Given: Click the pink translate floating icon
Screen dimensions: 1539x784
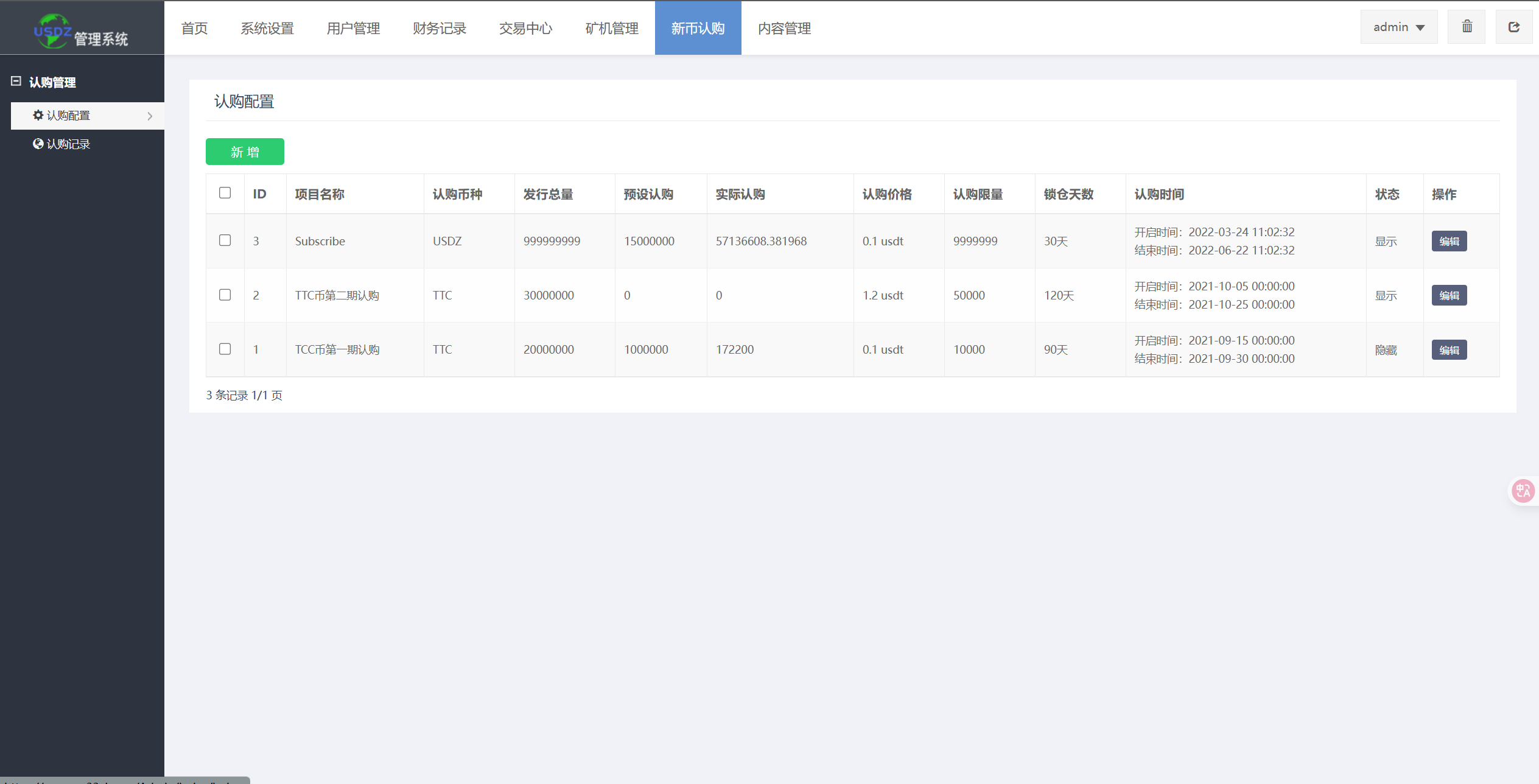Looking at the screenshot, I should click(1523, 491).
